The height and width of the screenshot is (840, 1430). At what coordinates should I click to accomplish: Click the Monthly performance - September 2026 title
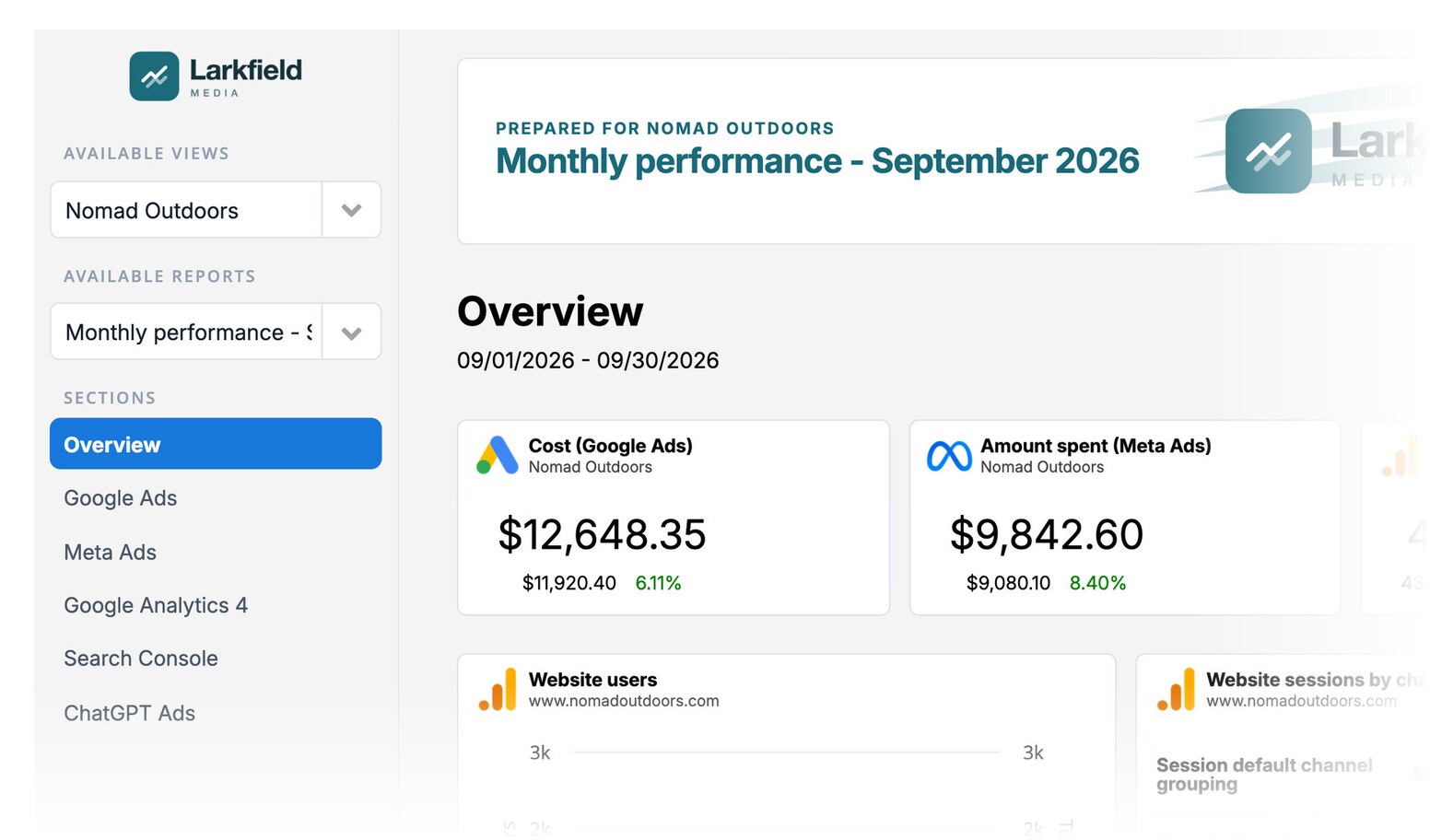817,161
